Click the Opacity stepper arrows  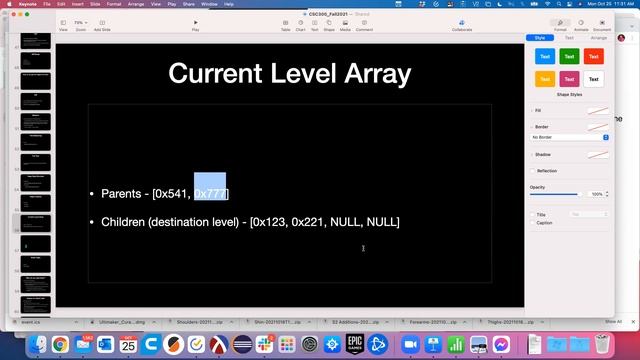607,194
